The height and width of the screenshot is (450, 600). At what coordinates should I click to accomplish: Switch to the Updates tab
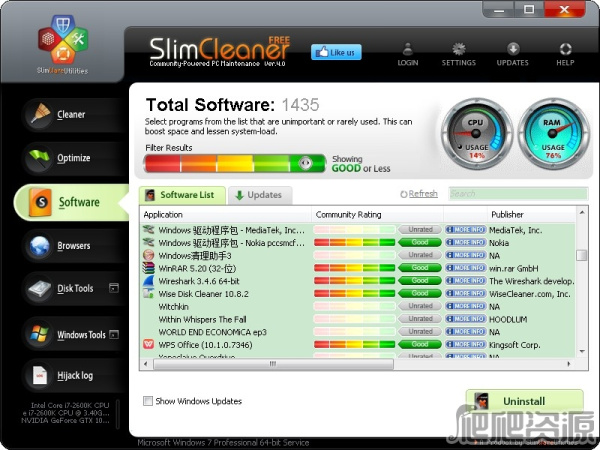(x=258, y=195)
